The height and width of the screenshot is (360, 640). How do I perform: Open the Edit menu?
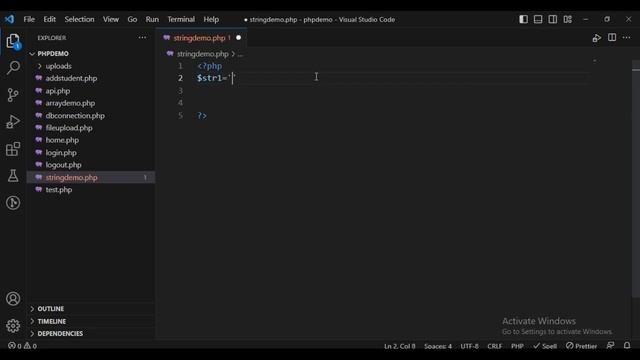pos(49,19)
